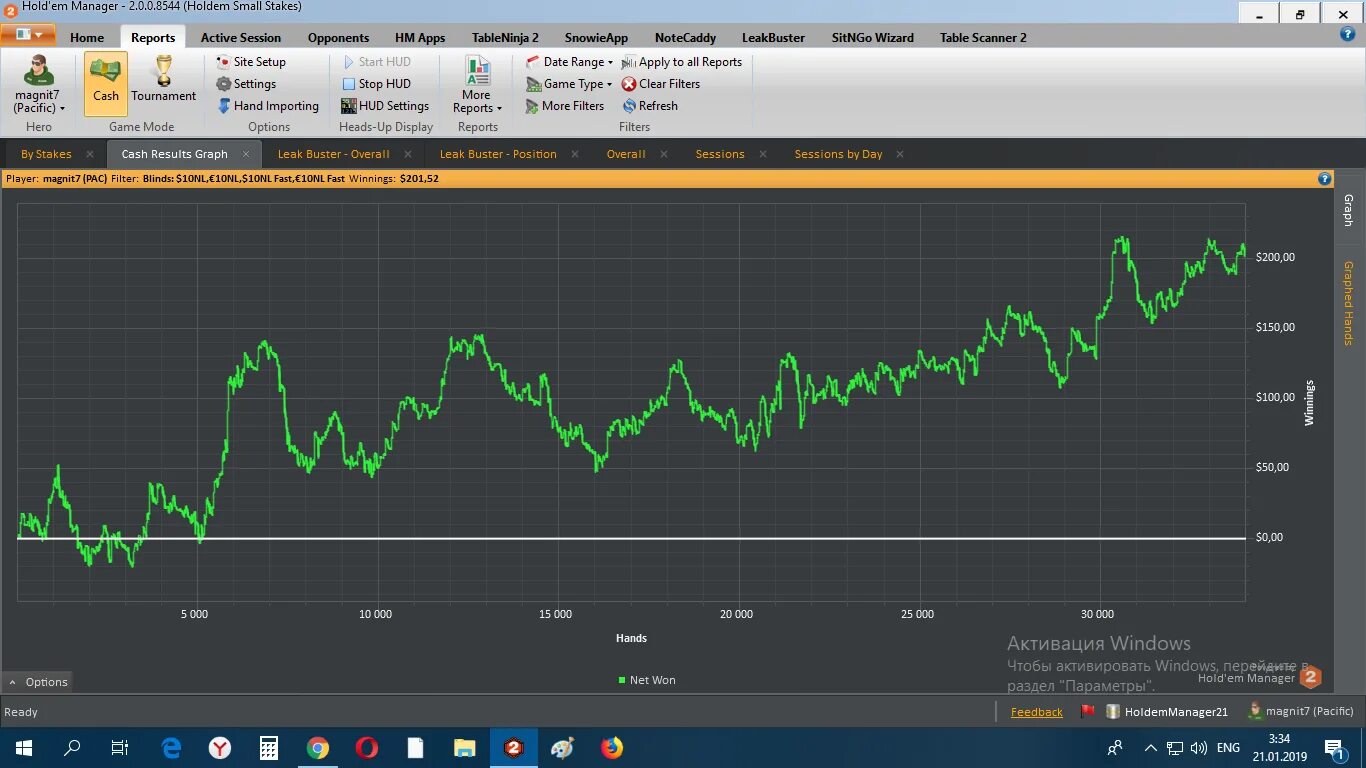Expand the Game Type filter
The height and width of the screenshot is (768, 1366).
[570, 84]
